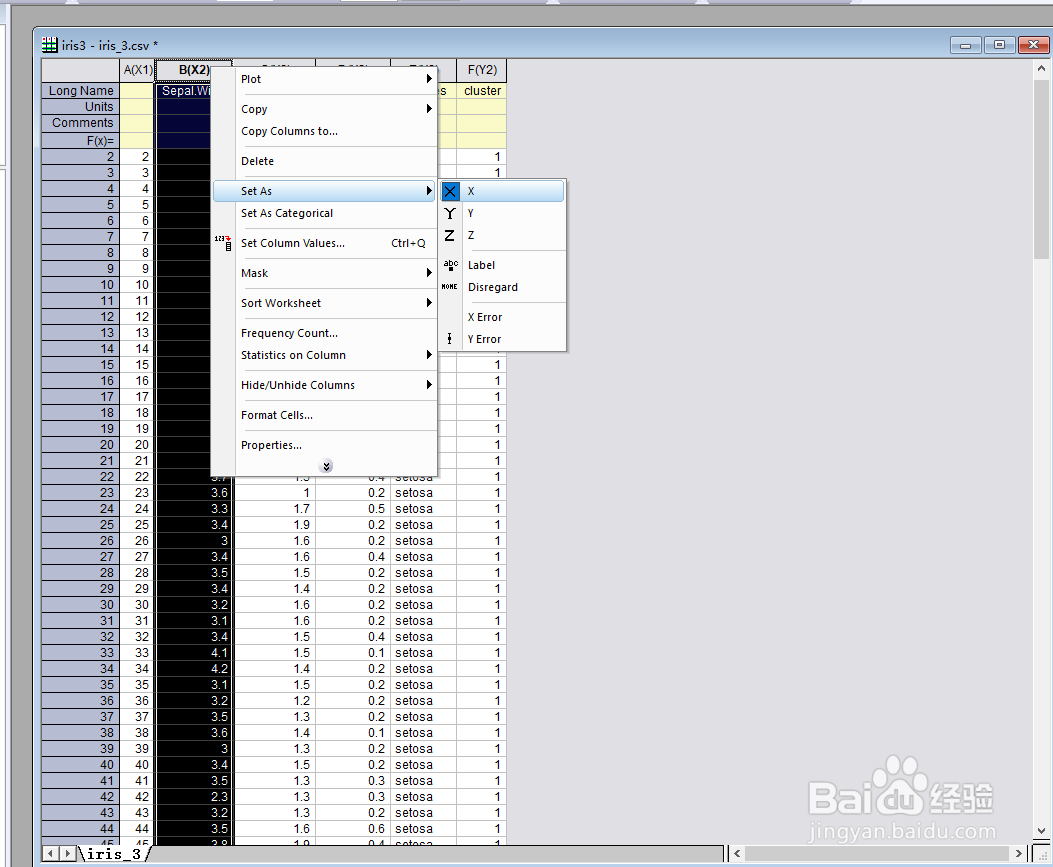Click vertical scrollbar up arrow
This screenshot has width=1053, height=867.
[1041, 68]
